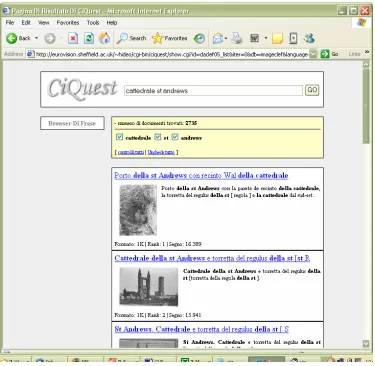Screen dimensions: 375x366
Task: Click the vertical scrollbar thumb
Action: click(366, 106)
